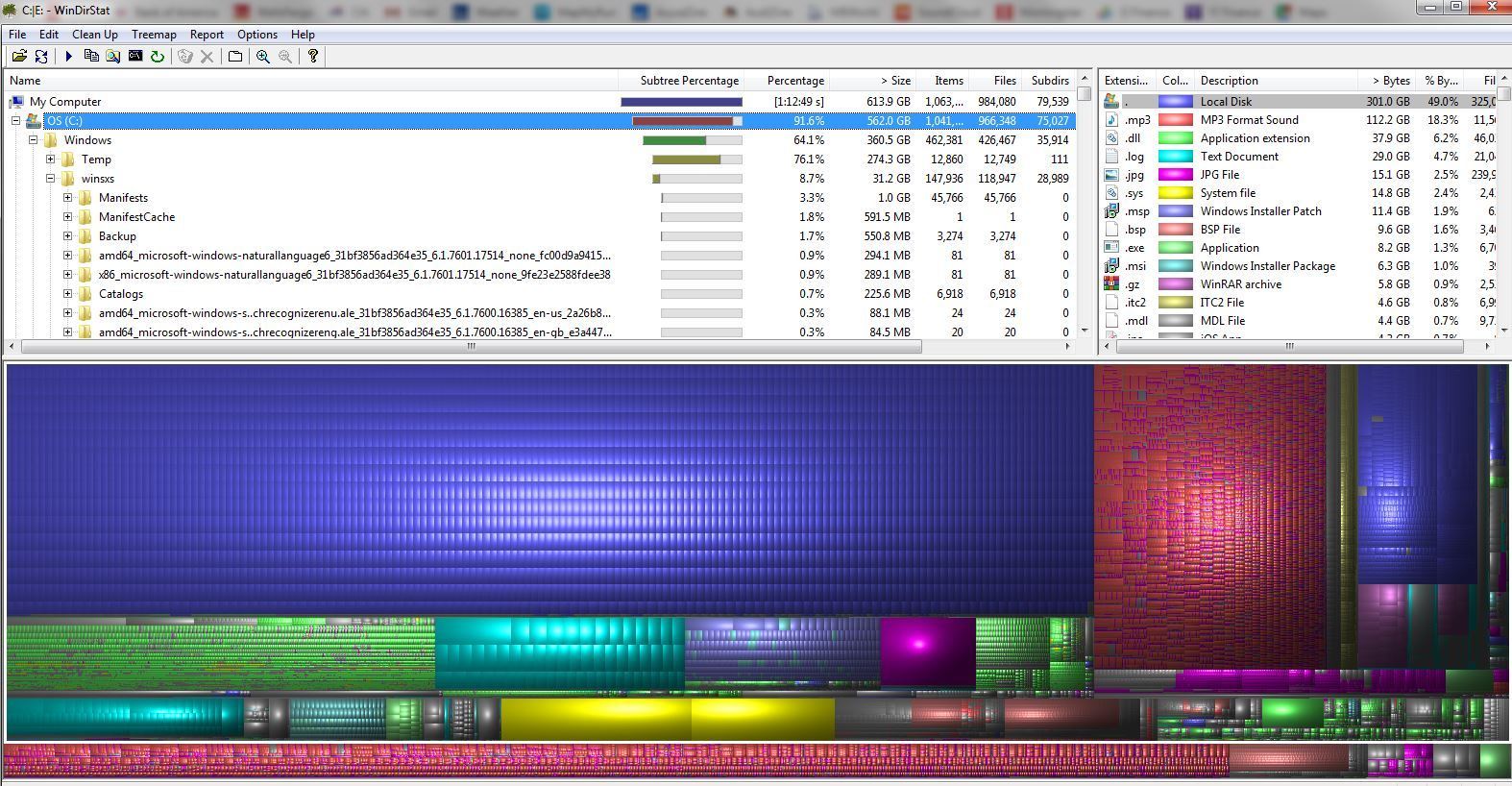Collapse the OS (C:) drive node
The image size is (1512, 786).
pyautogui.click(x=16, y=121)
